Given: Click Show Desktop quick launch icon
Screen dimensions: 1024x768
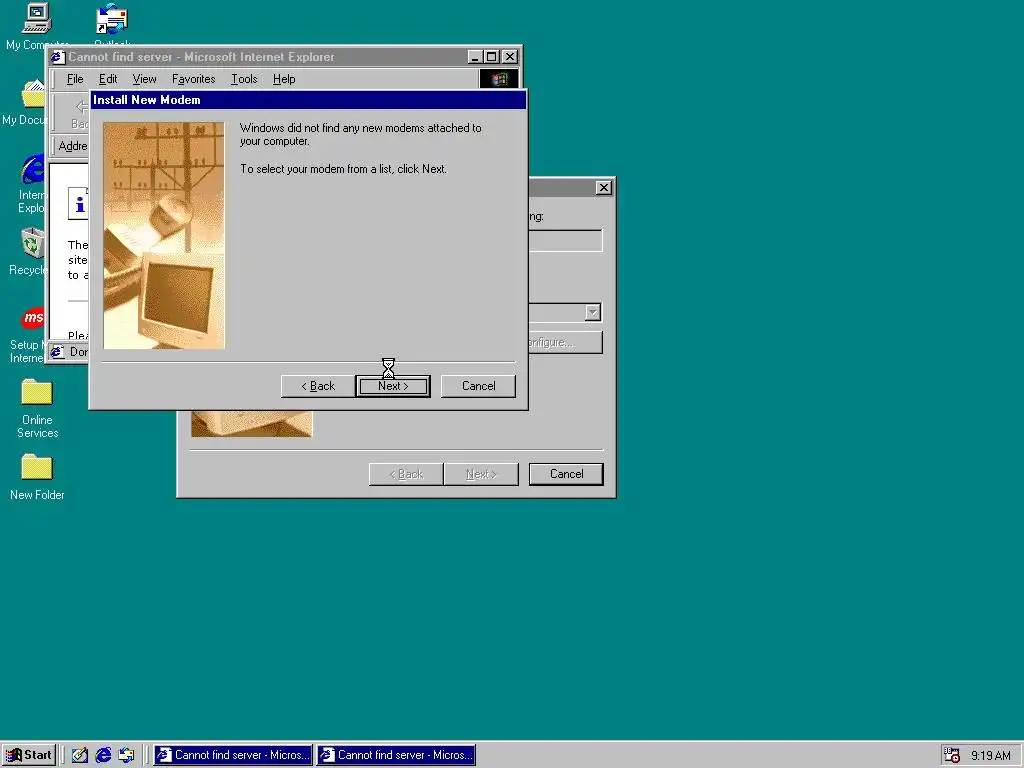Looking at the screenshot, I should pos(80,755).
